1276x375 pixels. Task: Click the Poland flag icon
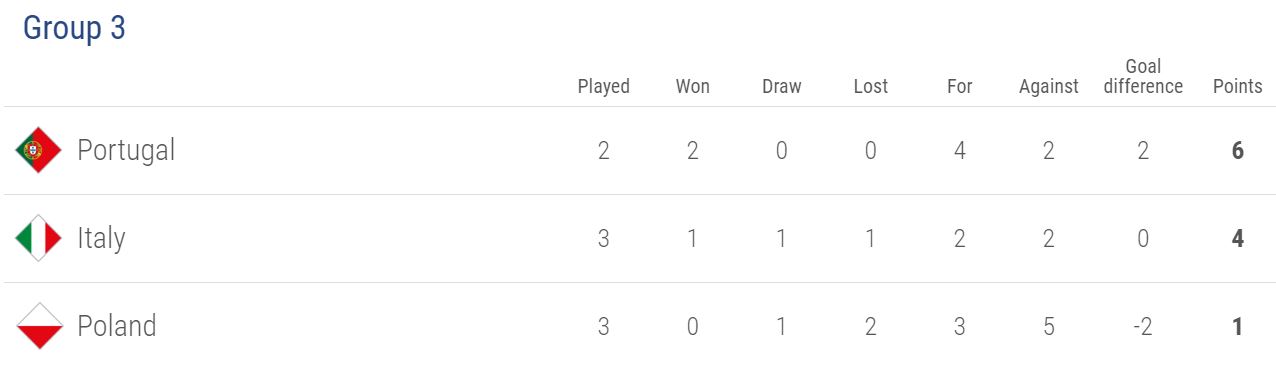coord(39,326)
